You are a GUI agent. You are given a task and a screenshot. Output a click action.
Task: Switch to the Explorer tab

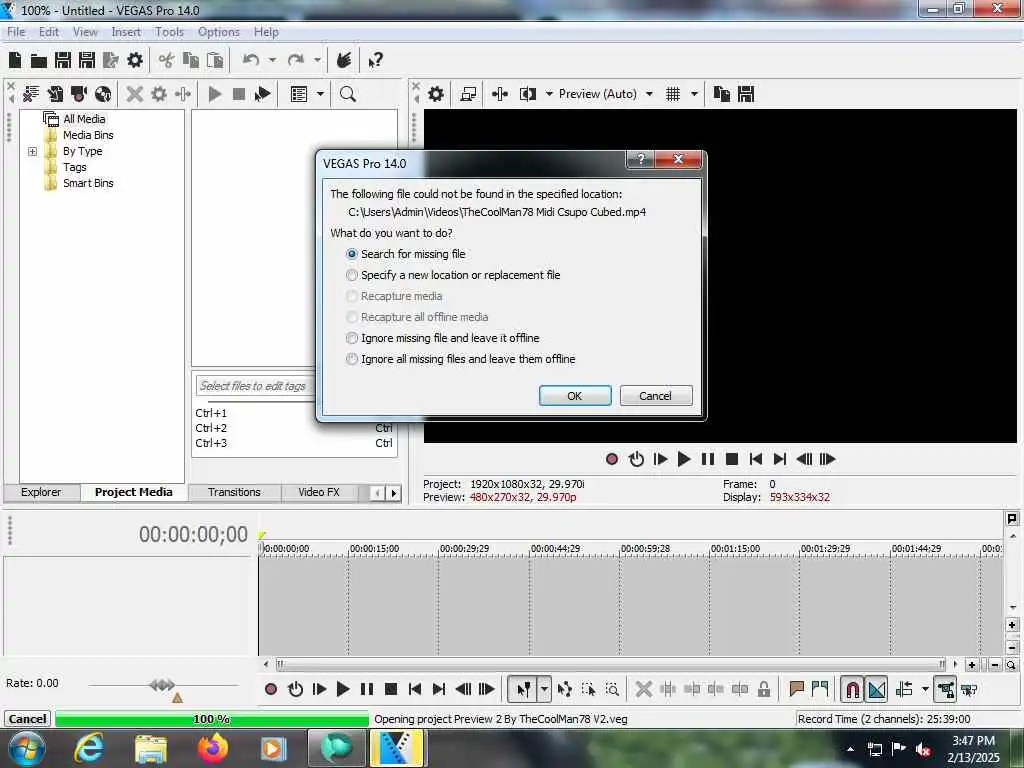[x=41, y=492]
